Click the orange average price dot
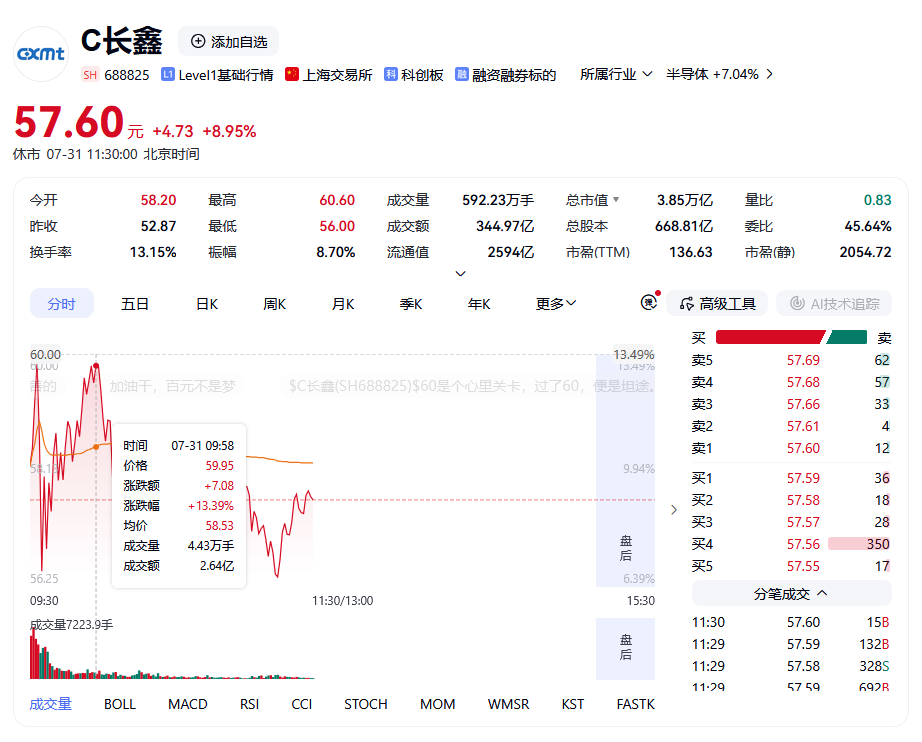Screen dimensions: 922x742 point(96,447)
